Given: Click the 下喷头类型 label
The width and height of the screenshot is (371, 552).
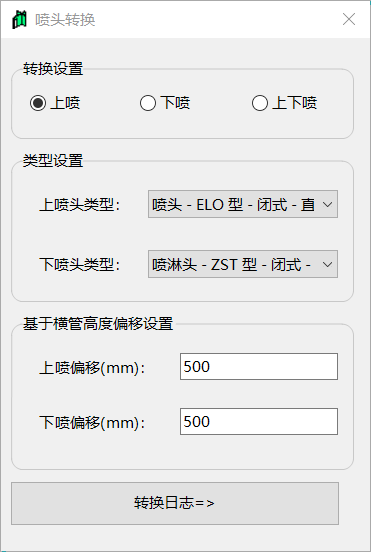Looking at the screenshot, I should (x=80, y=264).
